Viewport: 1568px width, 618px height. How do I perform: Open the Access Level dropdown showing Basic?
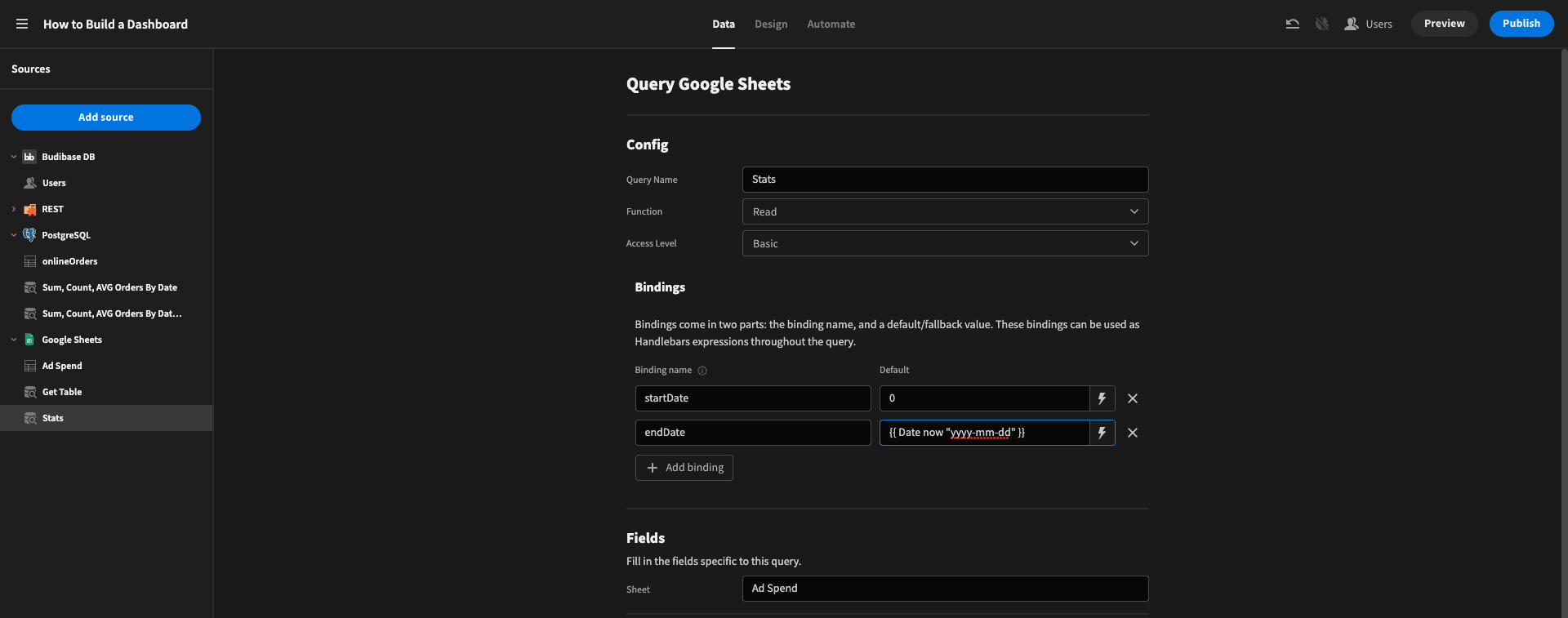click(x=945, y=243)
